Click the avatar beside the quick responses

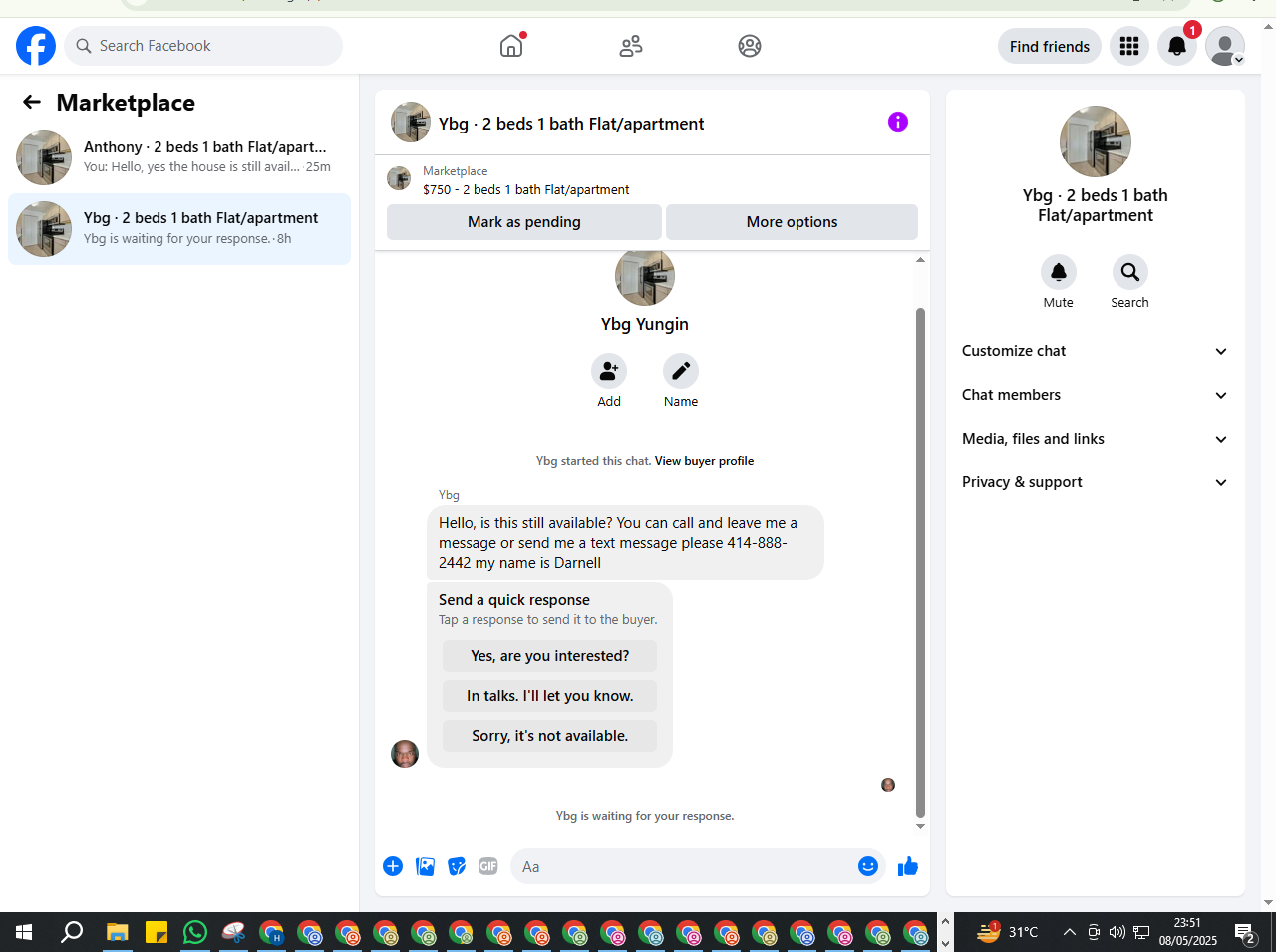click(x=405, y=754)
